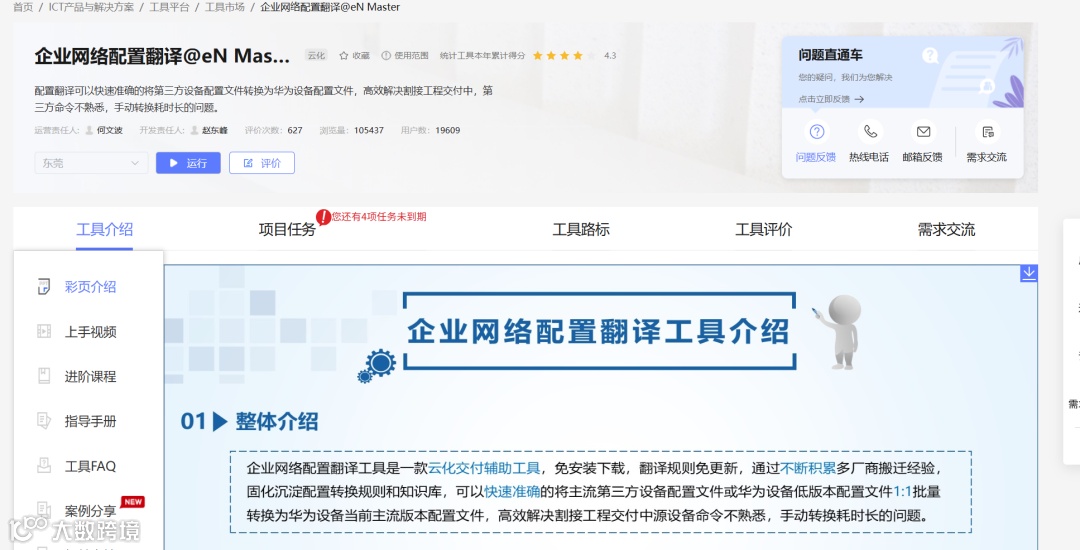Screen dimensions: 1080x550
Task: Click the 指导手册 manual icon
Action: [x=43, y=421]
